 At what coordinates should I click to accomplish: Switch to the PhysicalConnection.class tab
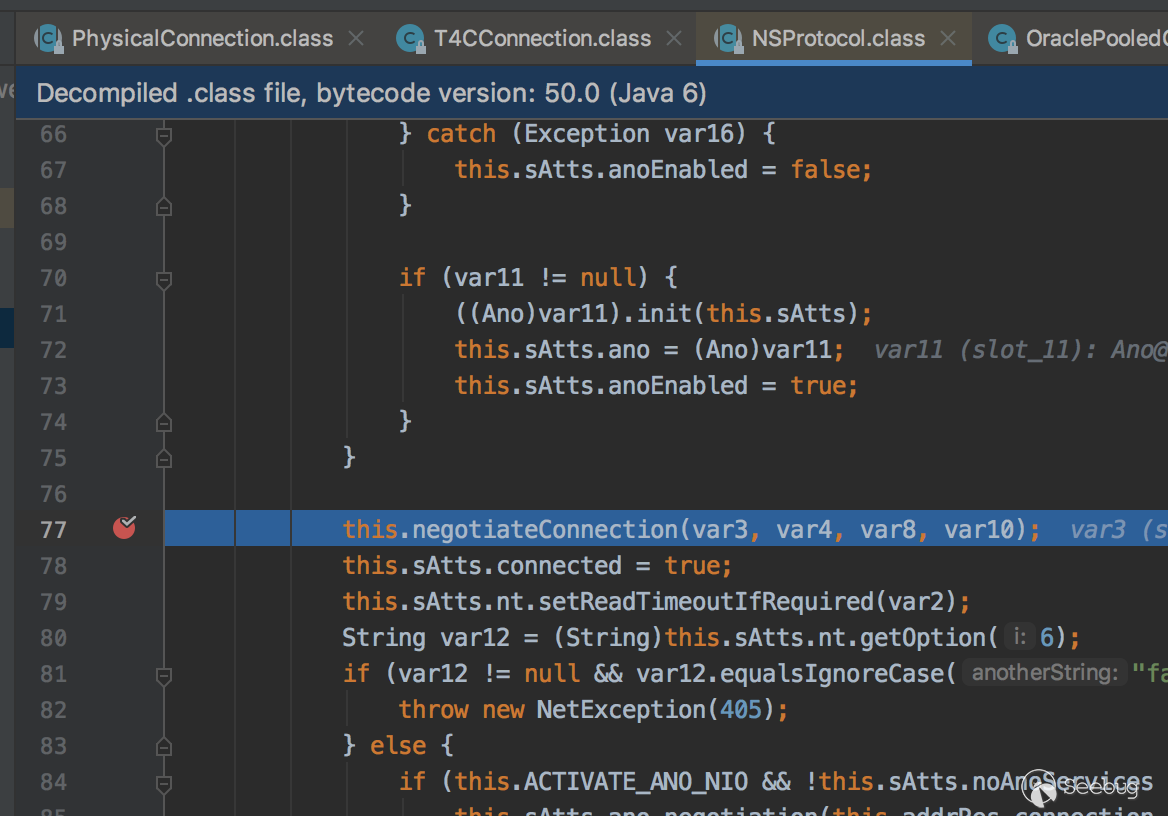tap(202, 39)
